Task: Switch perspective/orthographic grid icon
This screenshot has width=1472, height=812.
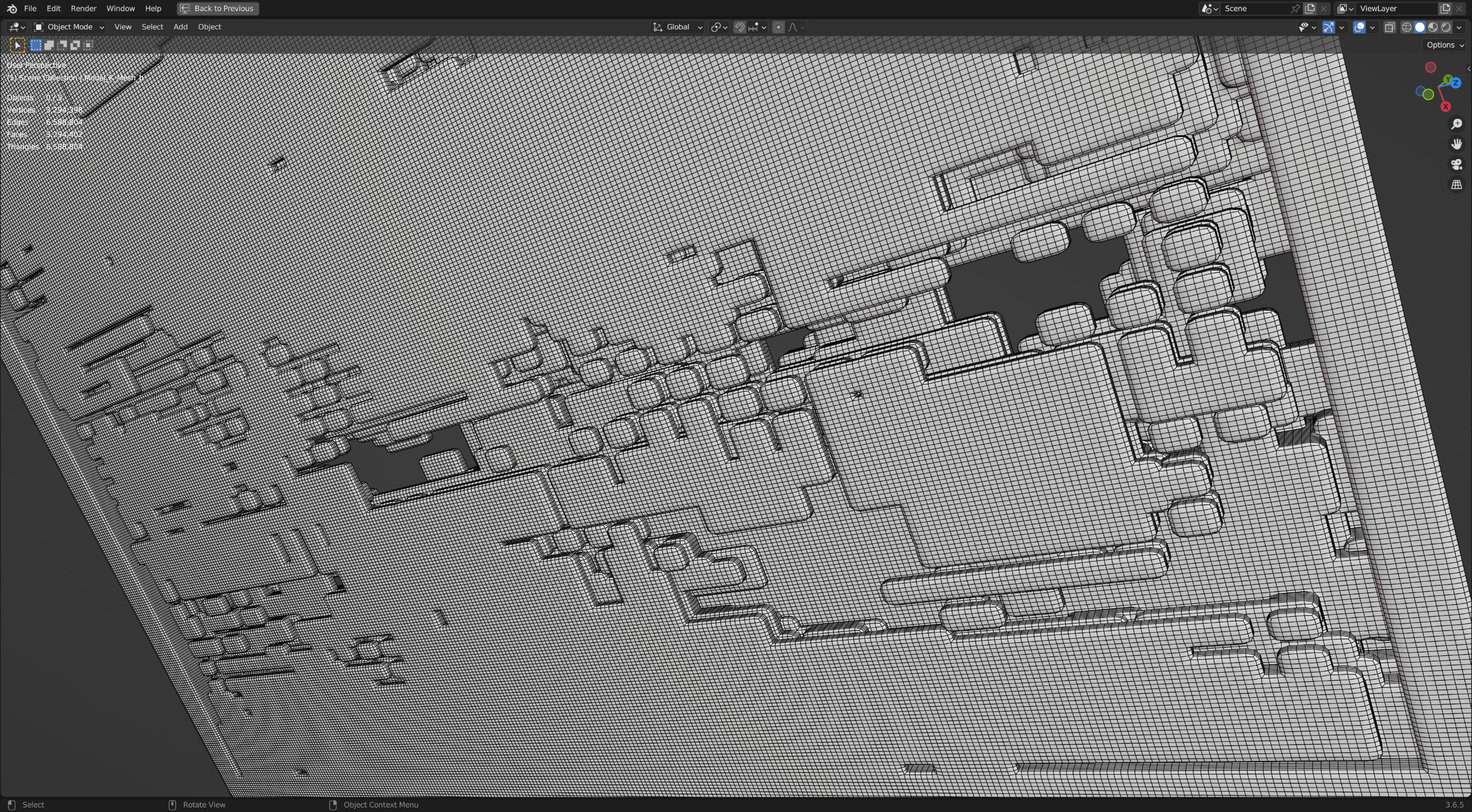Action: [1457, 185]
